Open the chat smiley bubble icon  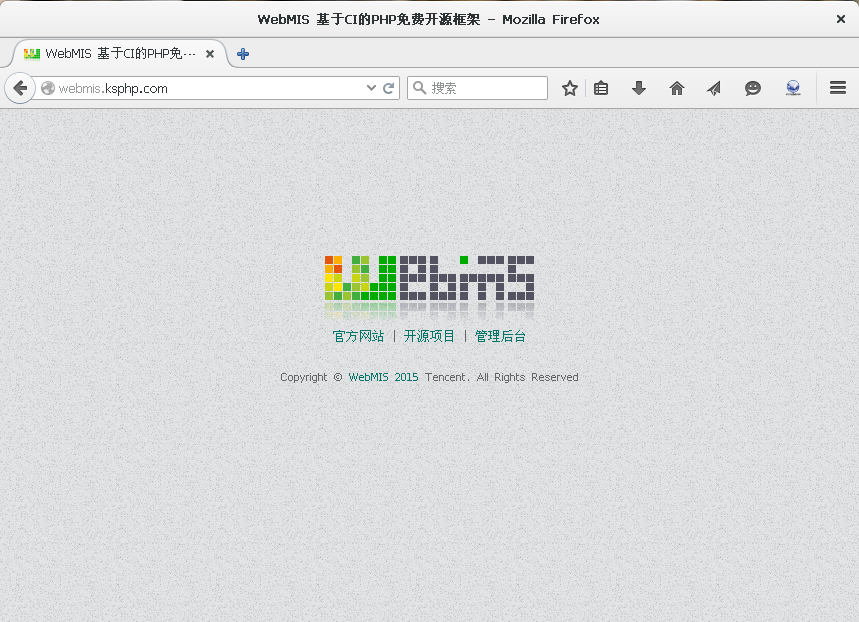(x=753, y=88)
